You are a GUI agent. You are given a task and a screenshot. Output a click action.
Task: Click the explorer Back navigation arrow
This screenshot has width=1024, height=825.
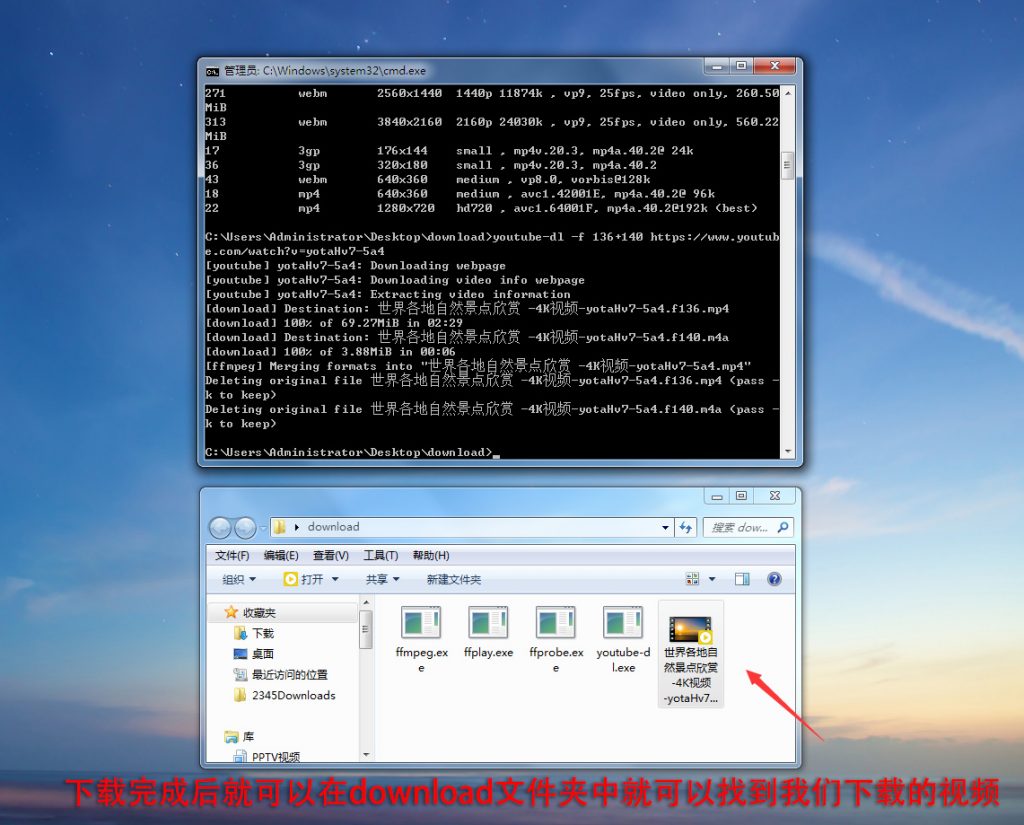(220, 528)
